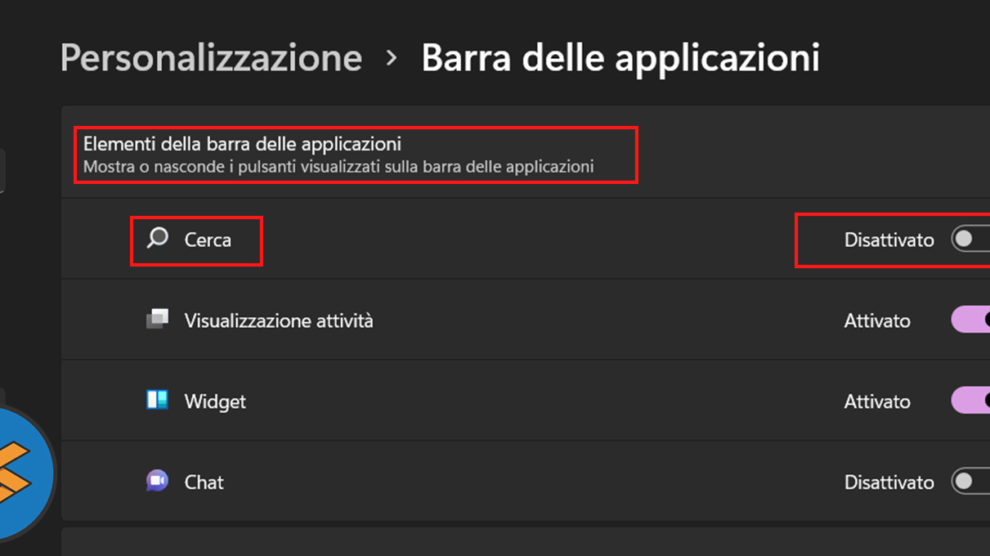990x556 pixels.
Task: Click the Widget row label
Action: (215, 401)
